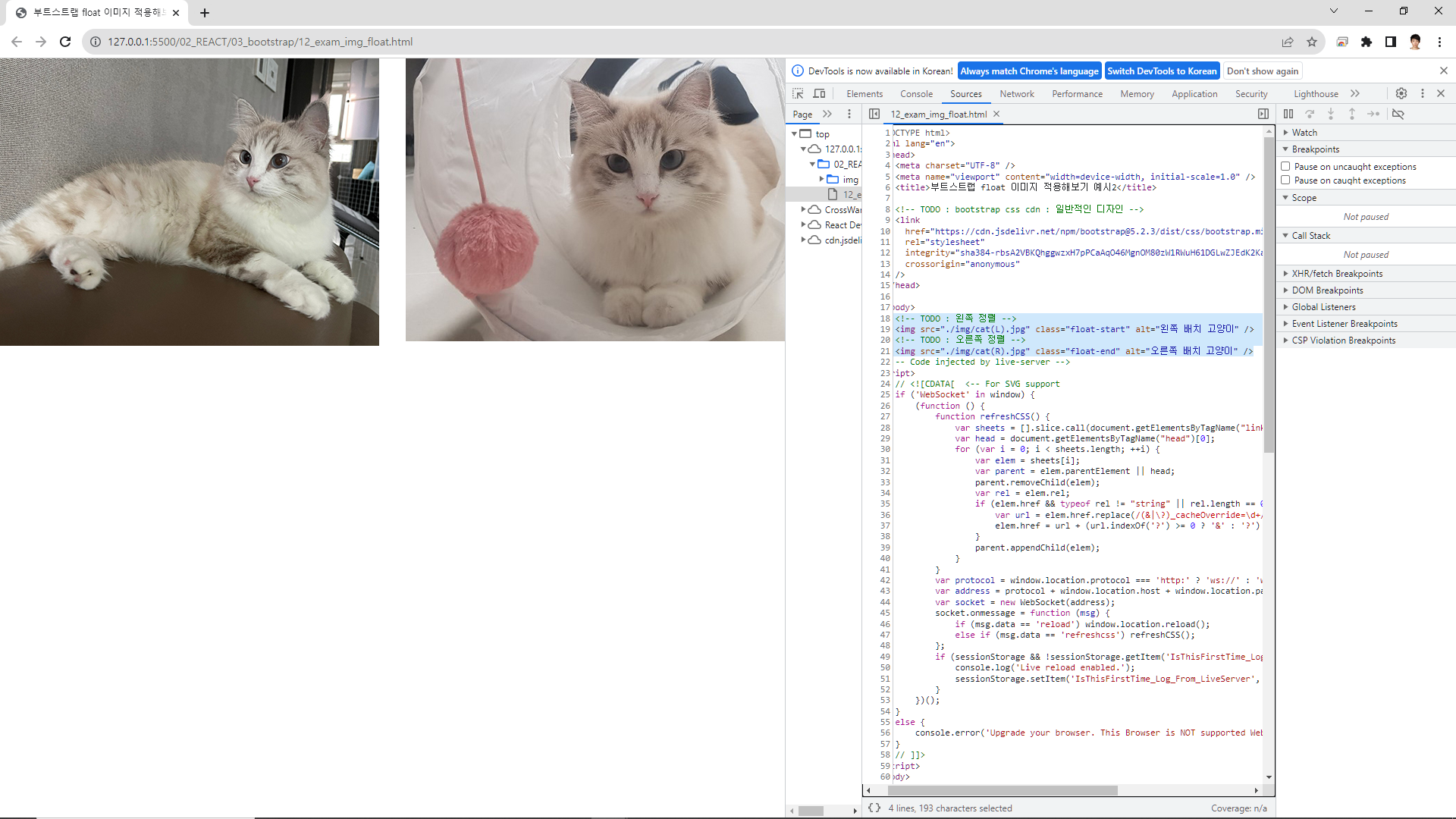Toggle the device toolbar icon

click(819, 93)
